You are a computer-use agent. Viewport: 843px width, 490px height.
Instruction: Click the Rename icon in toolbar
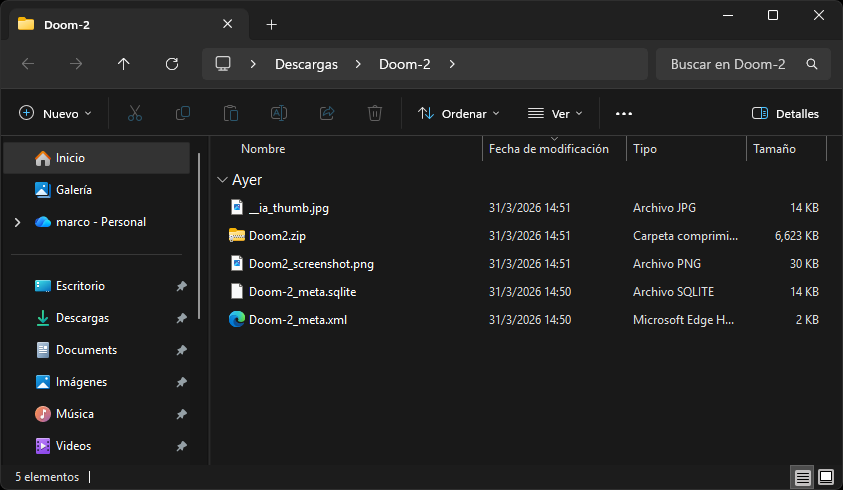(x=279, y=114)
